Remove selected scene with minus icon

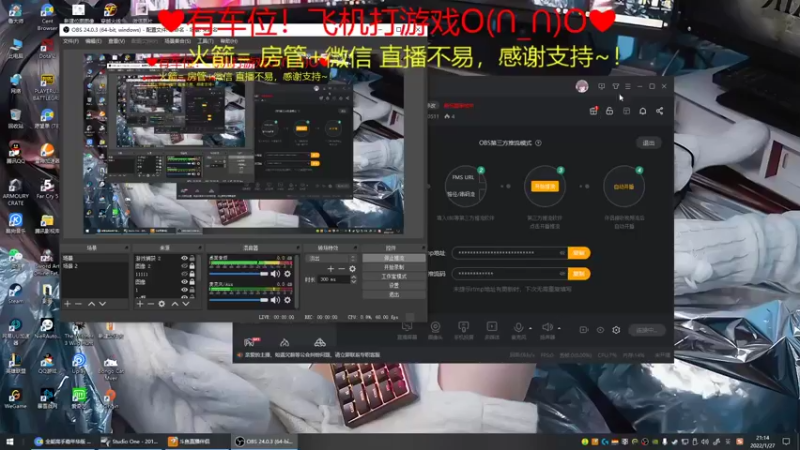[x=79, y=304]
